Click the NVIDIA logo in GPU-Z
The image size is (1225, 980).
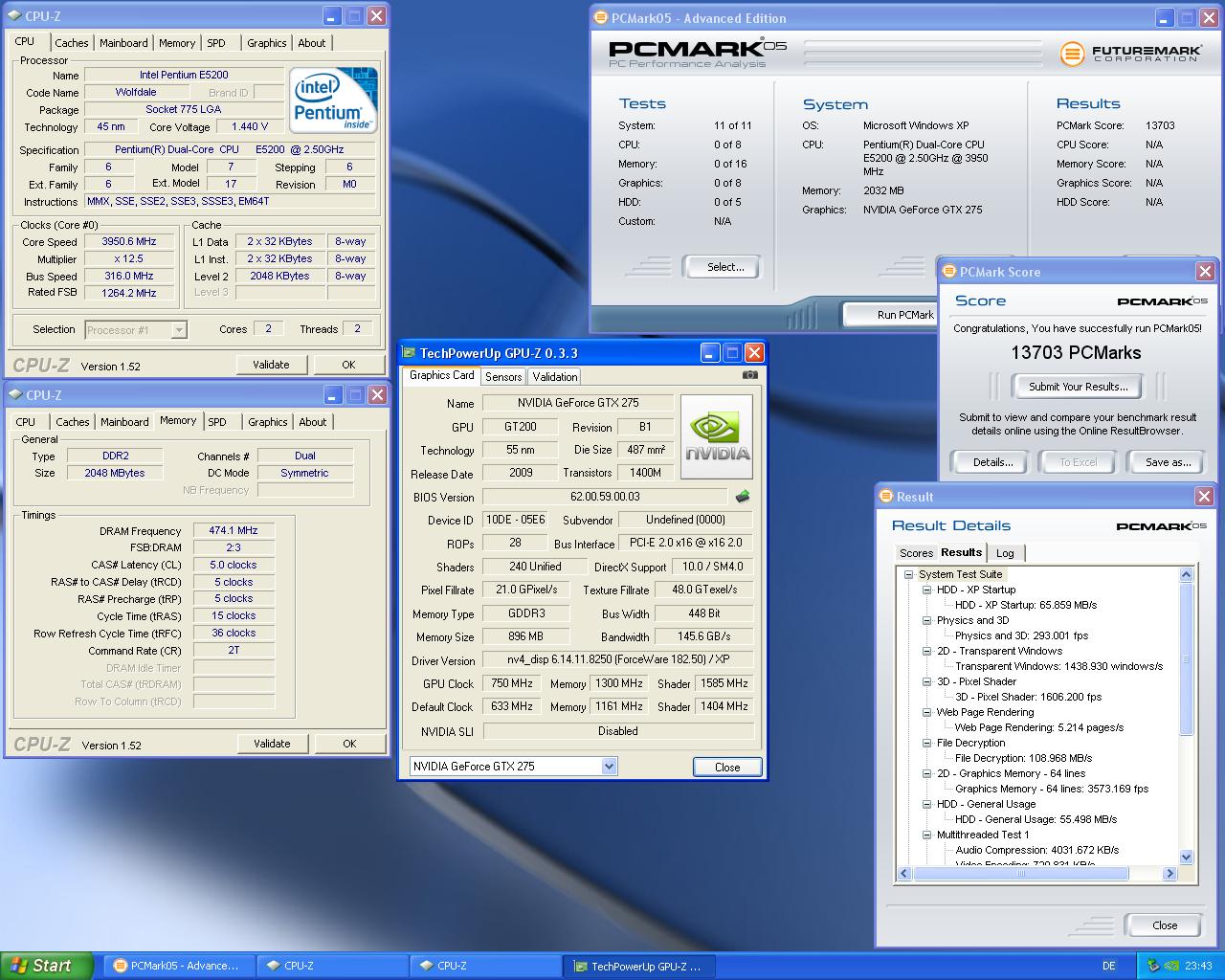coord(717,436)
